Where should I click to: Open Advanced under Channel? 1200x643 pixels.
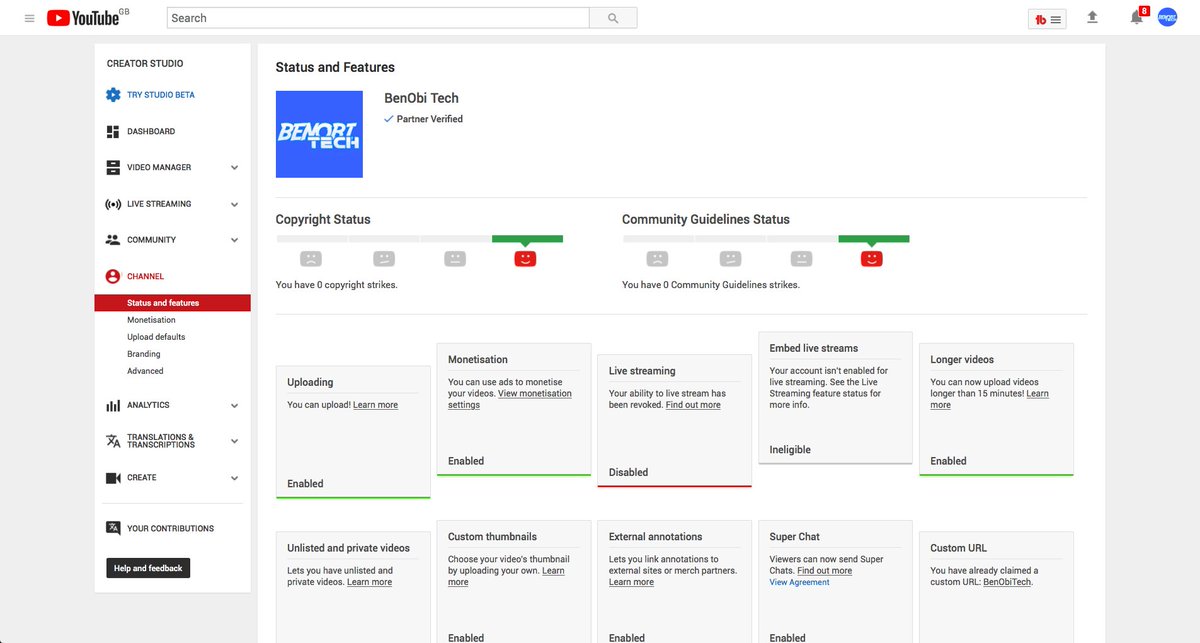click(x=145, y=371)
